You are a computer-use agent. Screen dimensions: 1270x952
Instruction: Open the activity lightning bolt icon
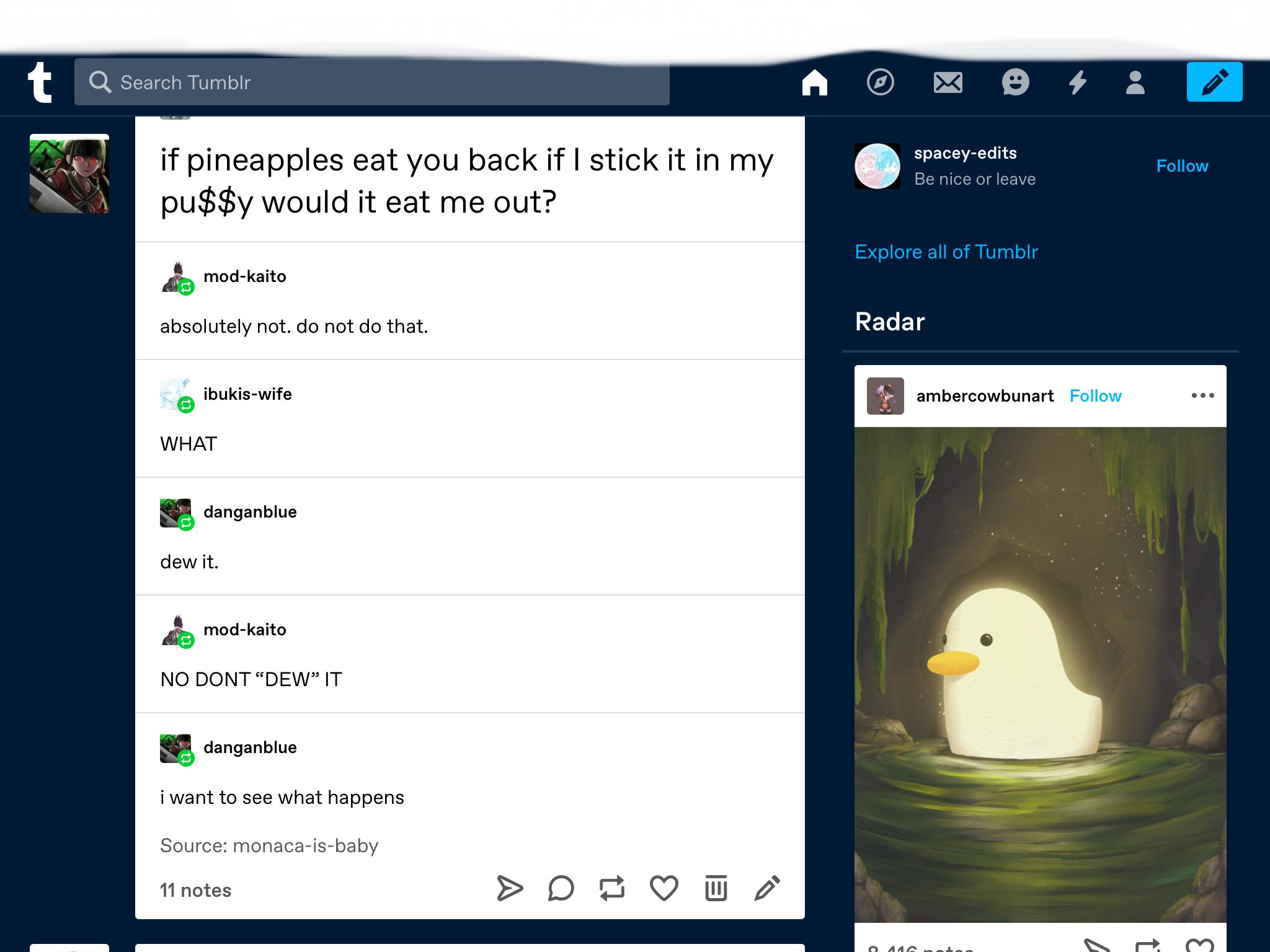(1078, 82)
